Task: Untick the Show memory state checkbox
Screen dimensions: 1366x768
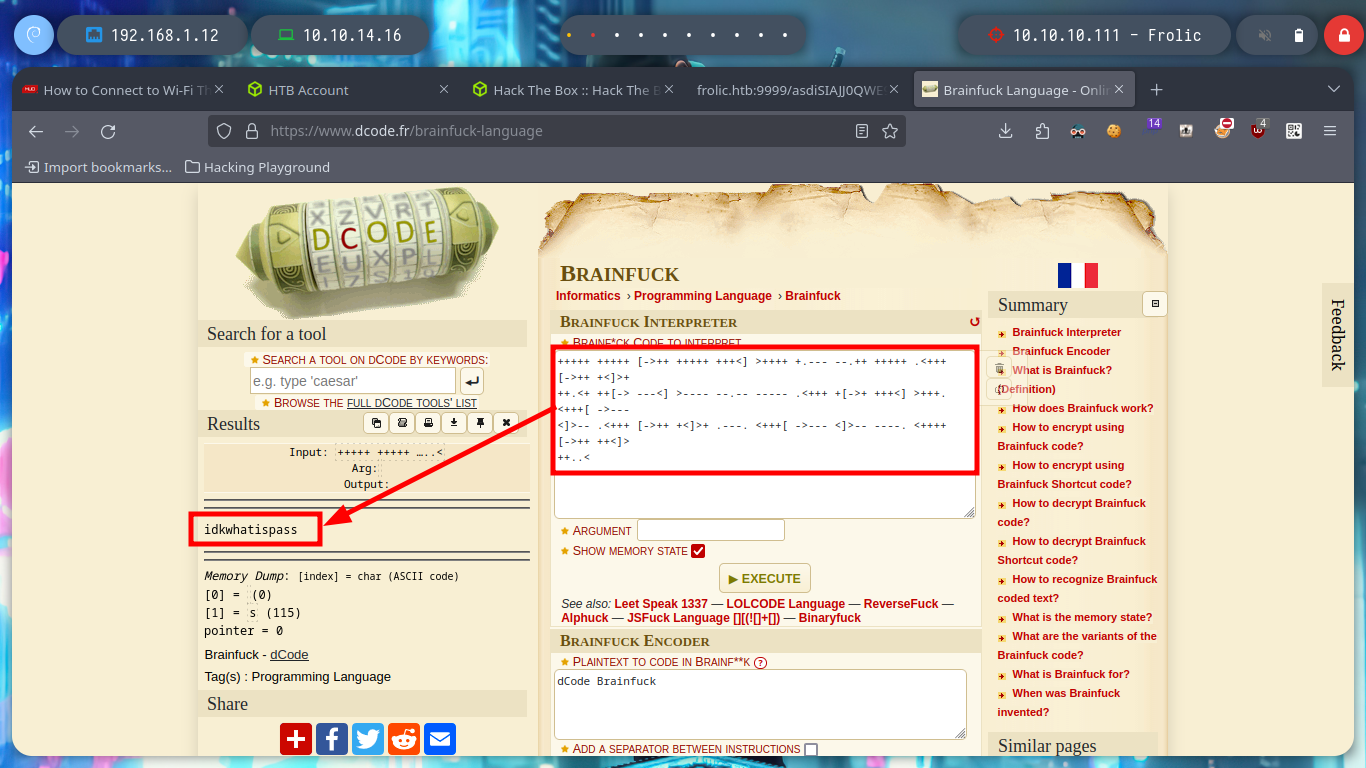Action: tap(698, 551)
